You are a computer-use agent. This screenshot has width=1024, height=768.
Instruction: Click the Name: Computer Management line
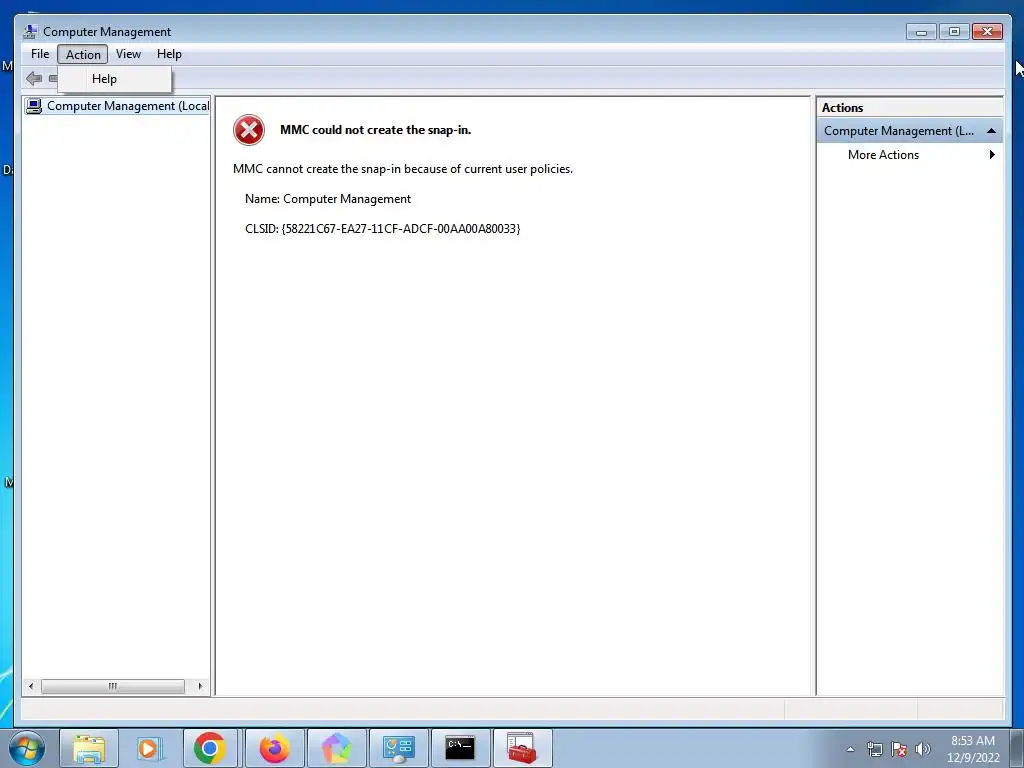pos(328,199)
